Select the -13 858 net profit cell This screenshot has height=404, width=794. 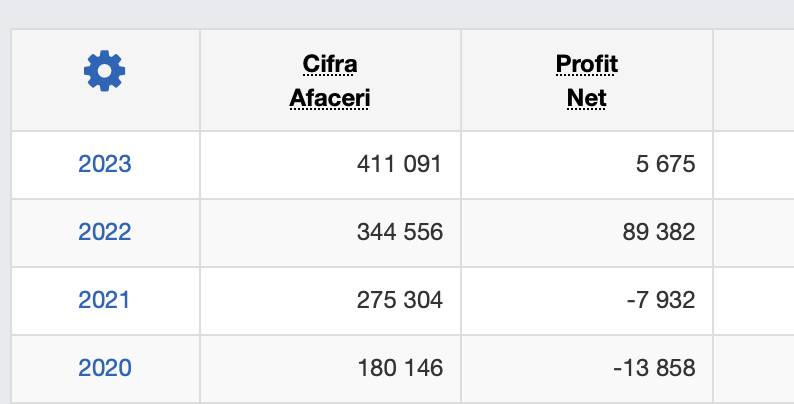pos(586,369)
